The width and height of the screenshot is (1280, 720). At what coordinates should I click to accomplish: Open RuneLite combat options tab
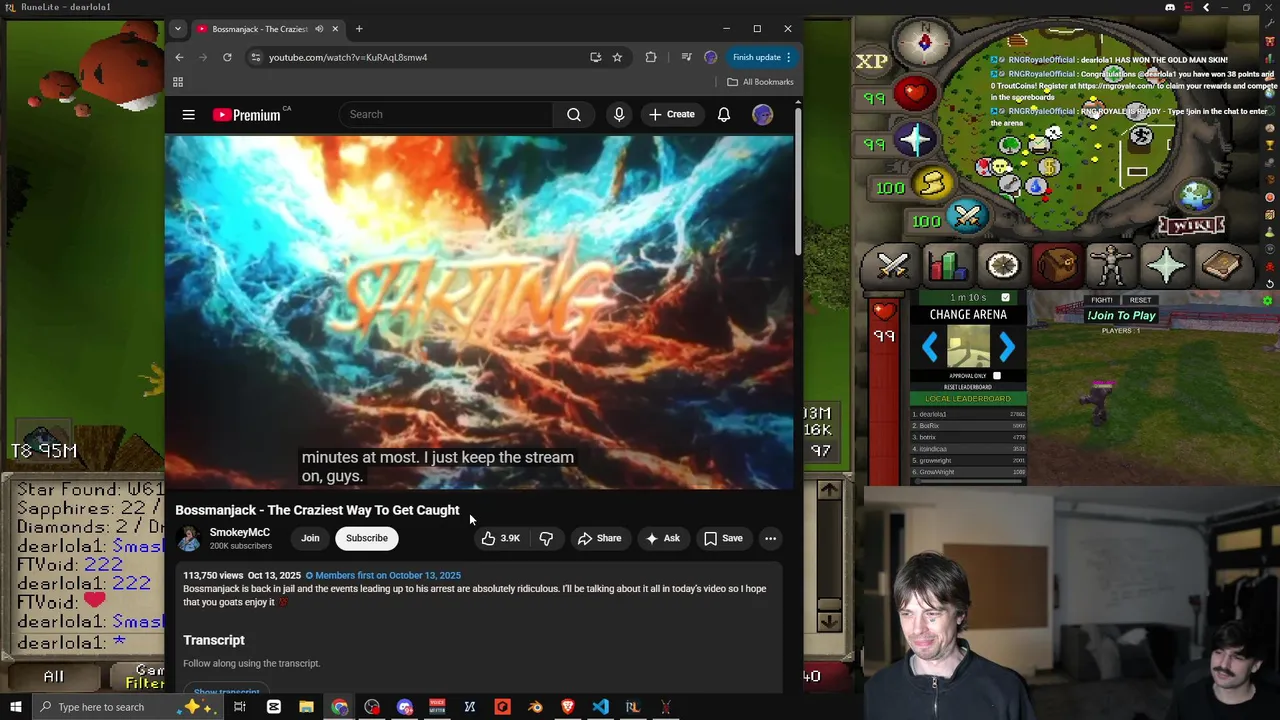tap(892, 265)
